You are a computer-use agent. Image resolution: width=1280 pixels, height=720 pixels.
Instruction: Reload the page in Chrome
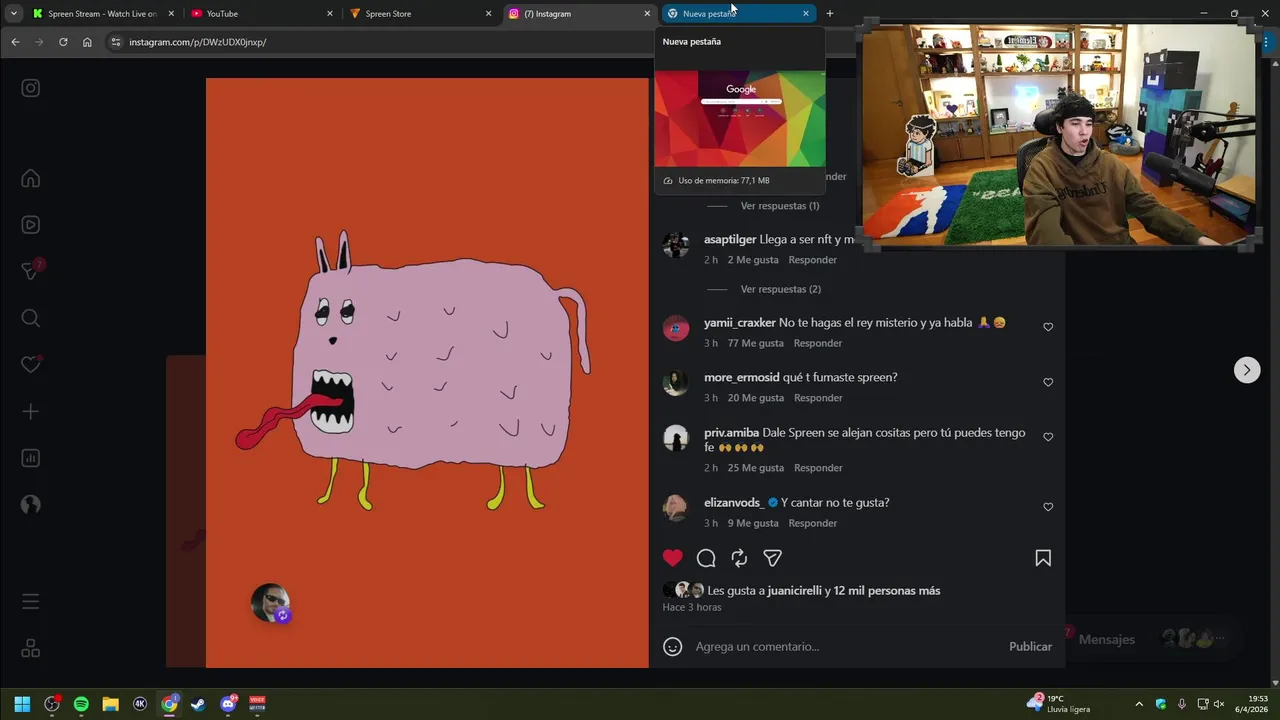click(x=63, y=42)
